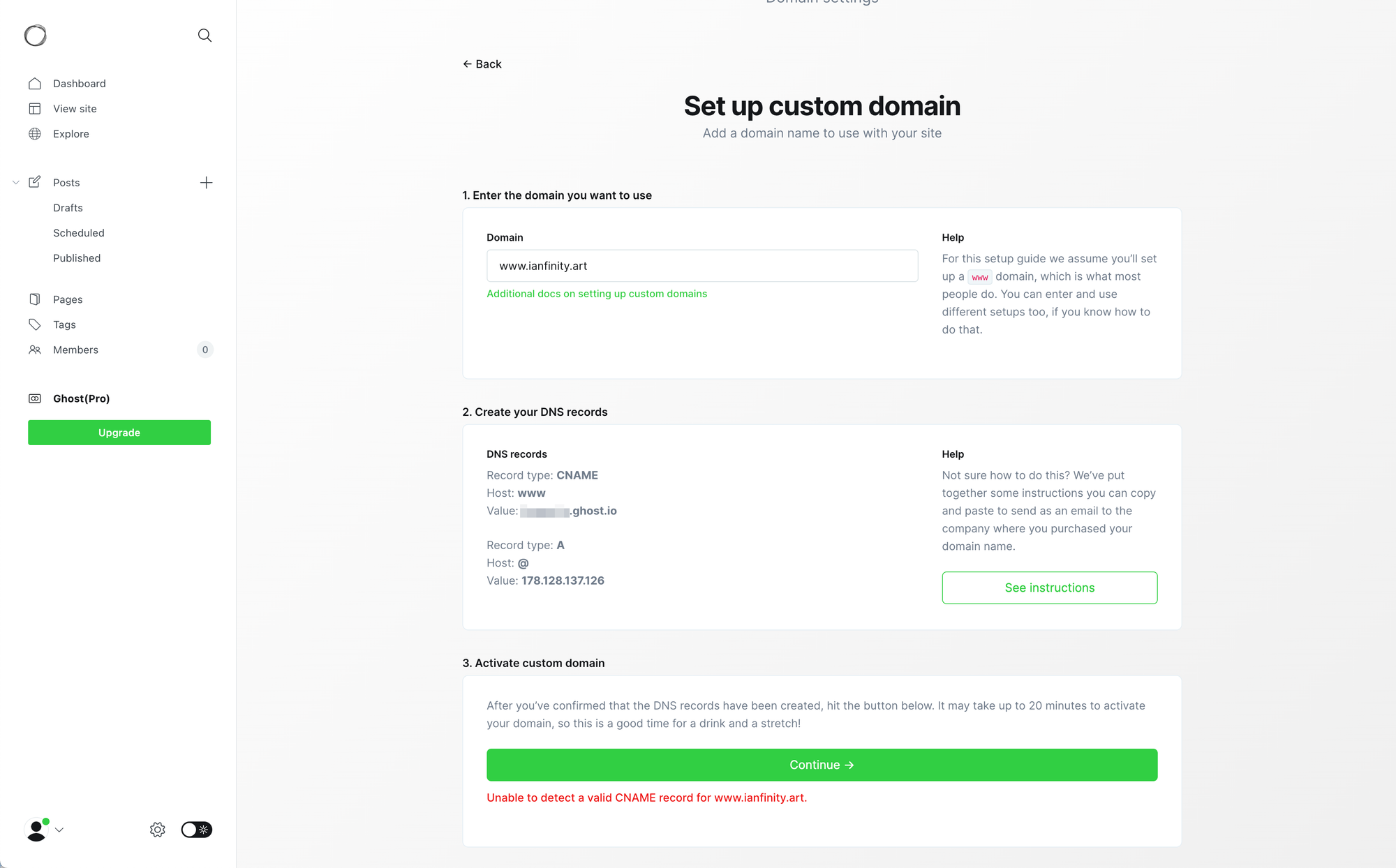Open View site in sidebar

click(75, 109)
